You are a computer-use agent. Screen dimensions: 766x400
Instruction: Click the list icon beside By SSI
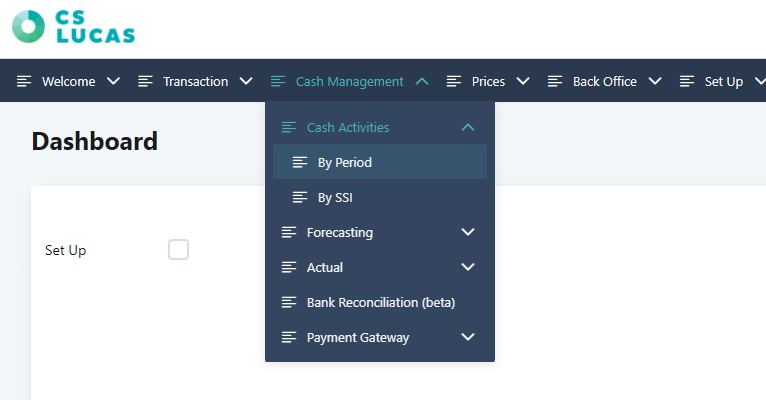(x=300, y=198)
